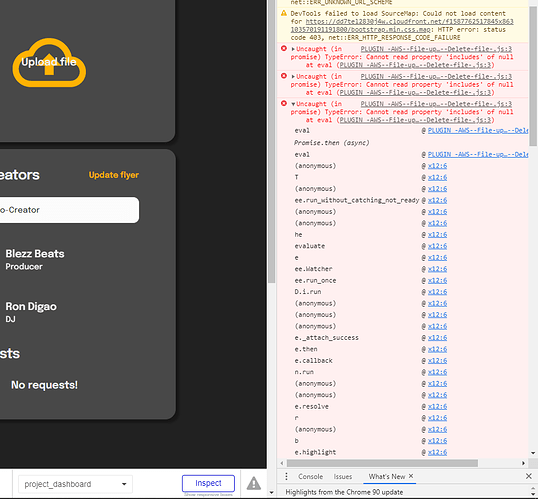This screenshot has height=499, width=538.
Task: Click the Co-Creator input field
Action: coord(69,210)
